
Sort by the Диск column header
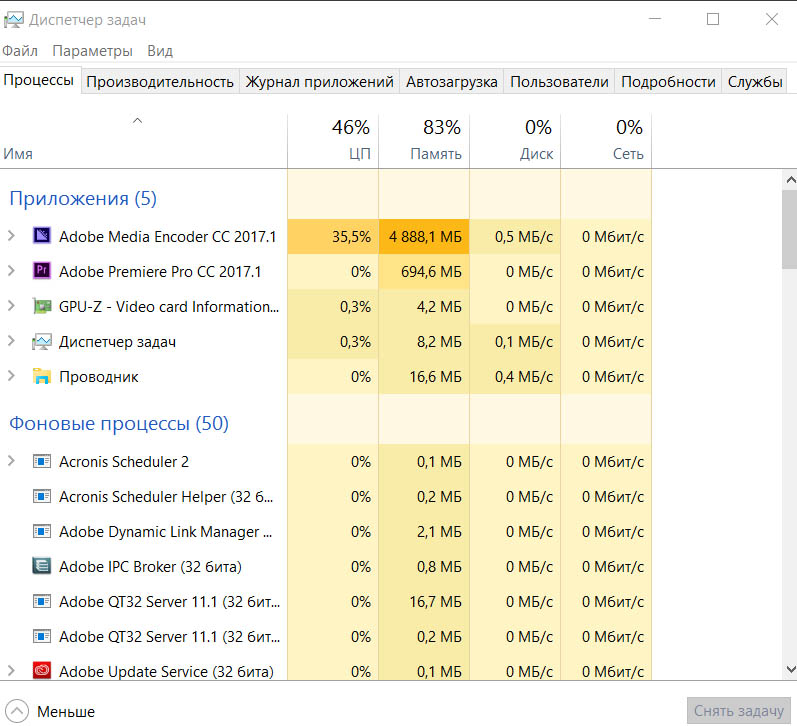click(515, 141)
